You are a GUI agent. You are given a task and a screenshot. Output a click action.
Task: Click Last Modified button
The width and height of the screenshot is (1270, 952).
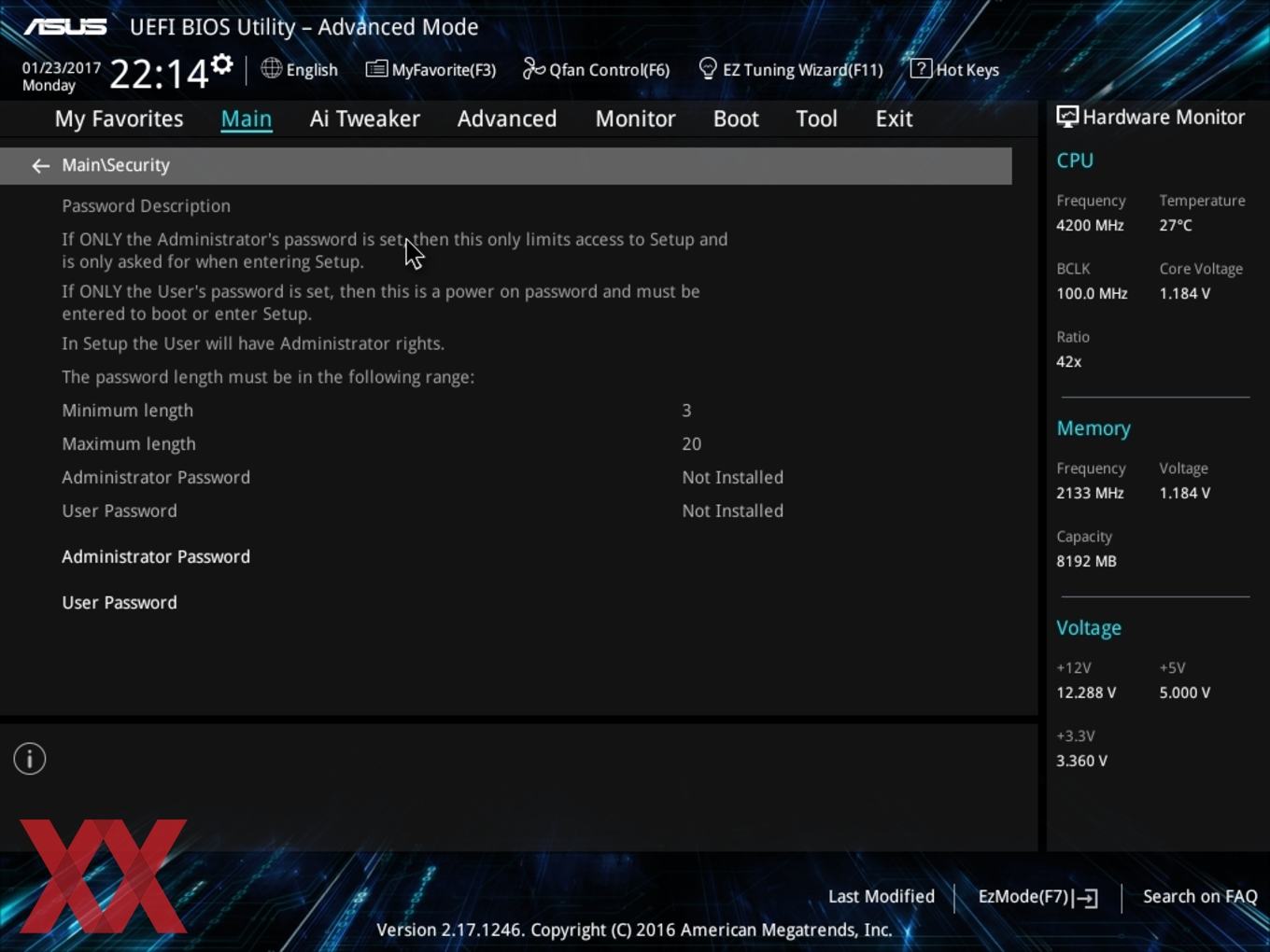[882, 897]
